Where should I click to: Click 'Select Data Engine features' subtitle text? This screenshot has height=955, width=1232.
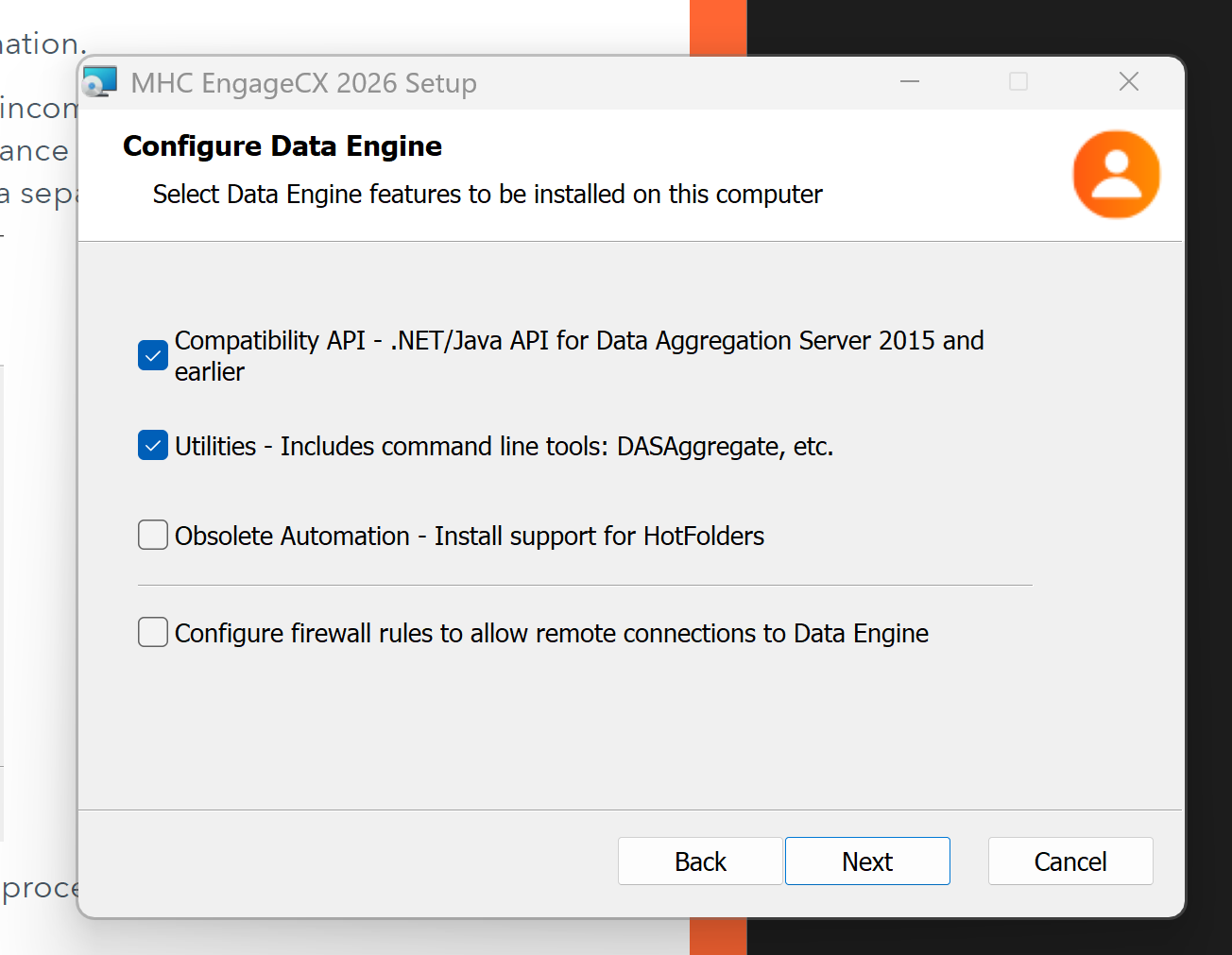tap(488, 195)
